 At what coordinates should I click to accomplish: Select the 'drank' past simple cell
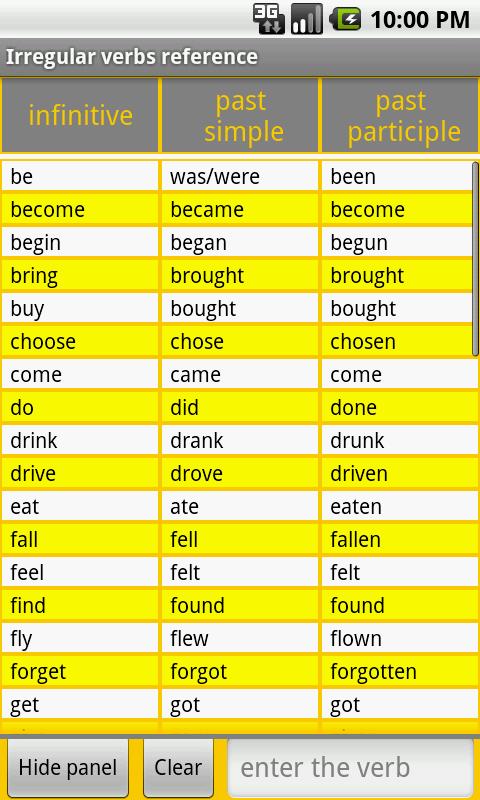coord(240,440)
